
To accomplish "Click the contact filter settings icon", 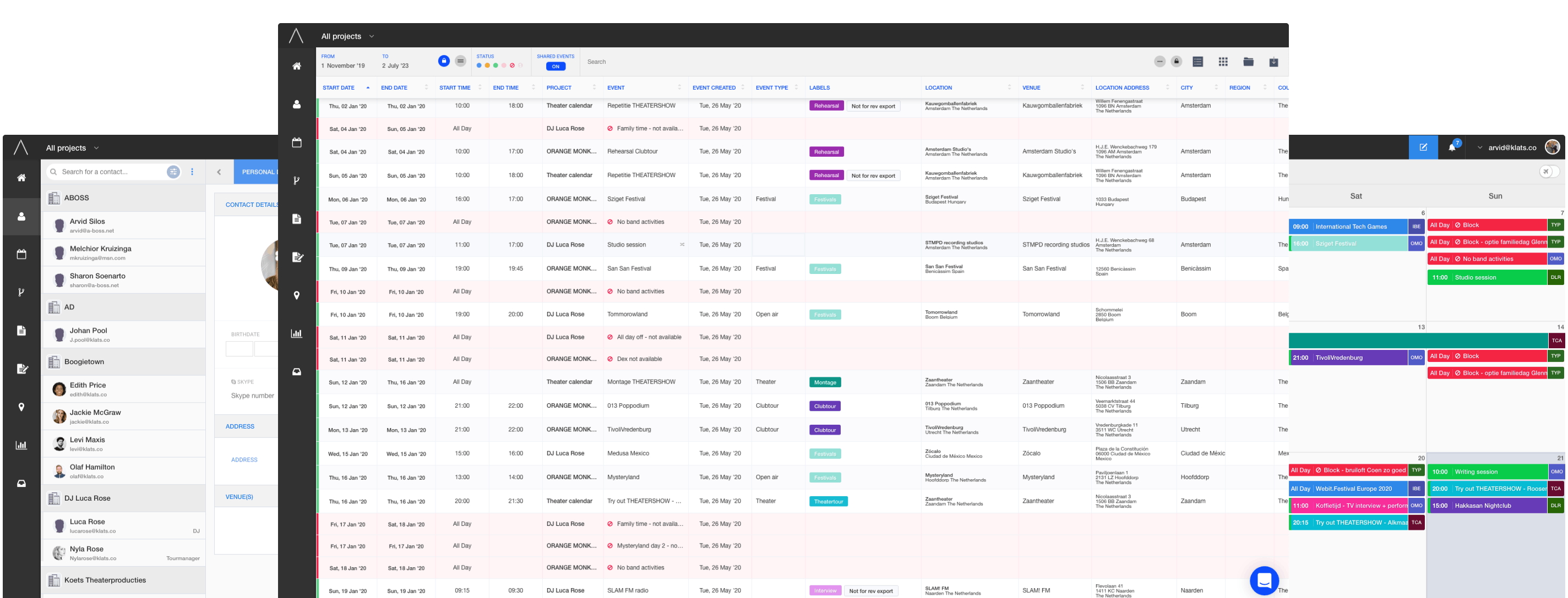I will pyautogui.click(x=173, y=172).
